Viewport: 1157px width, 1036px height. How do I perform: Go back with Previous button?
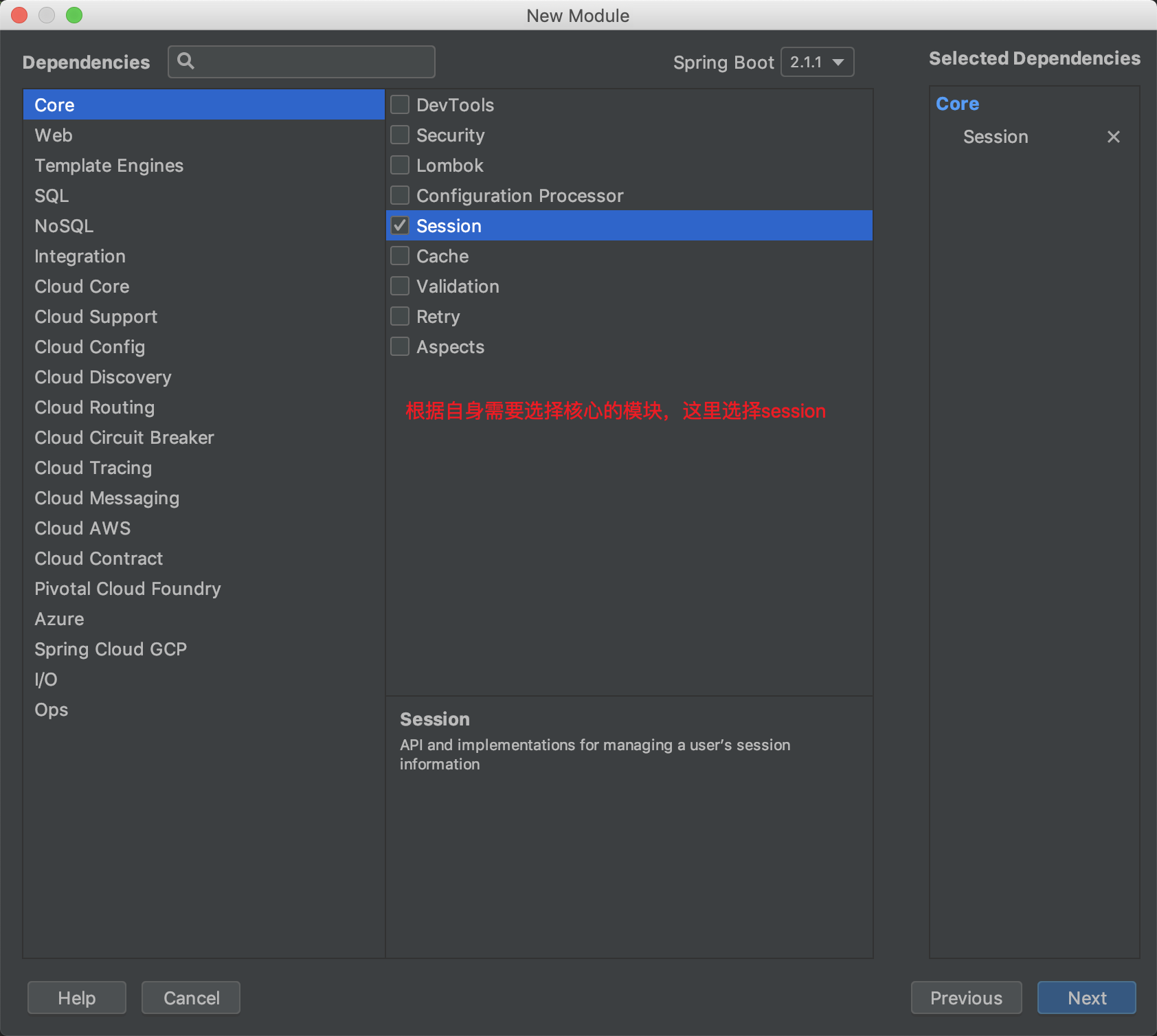[966, 998]
